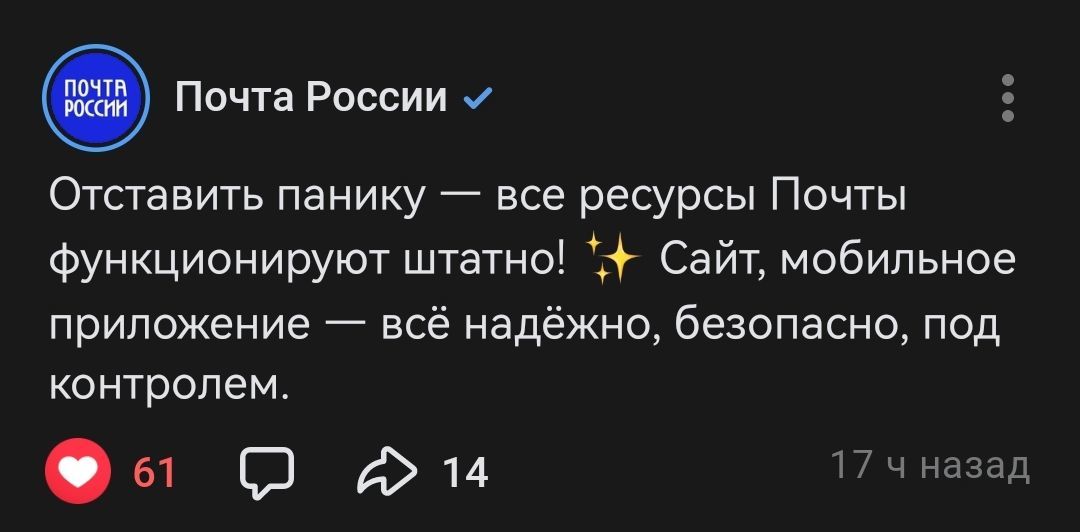The height and width of the screenshot is (532, 1080).
Task: Like the post with the heart icon
Action: (76, 470)
